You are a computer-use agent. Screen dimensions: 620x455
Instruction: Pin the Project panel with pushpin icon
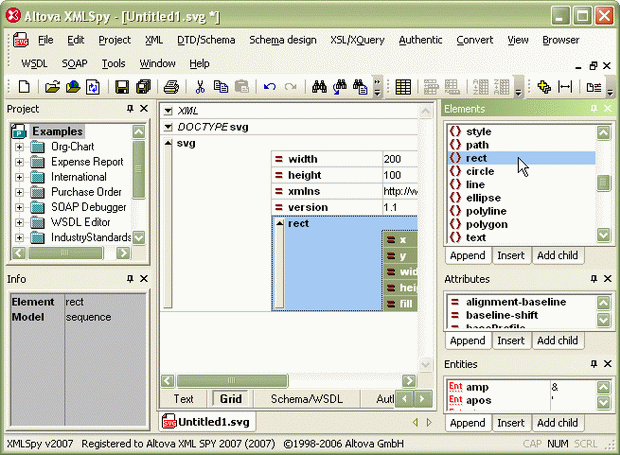click(x=129, y=109)
